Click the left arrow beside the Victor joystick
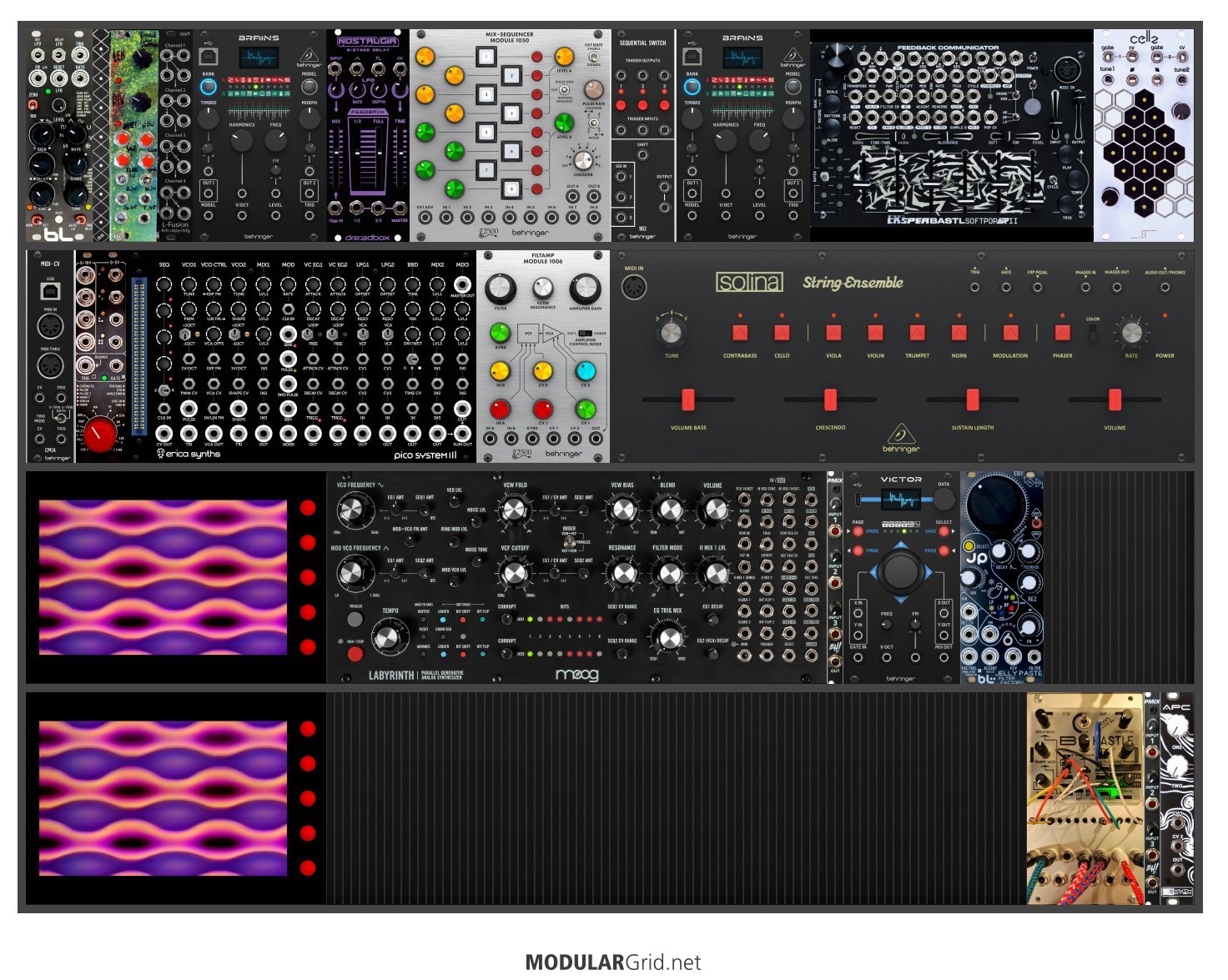Viewport: 1228px width, 980px height. click(x=873, y=573)
